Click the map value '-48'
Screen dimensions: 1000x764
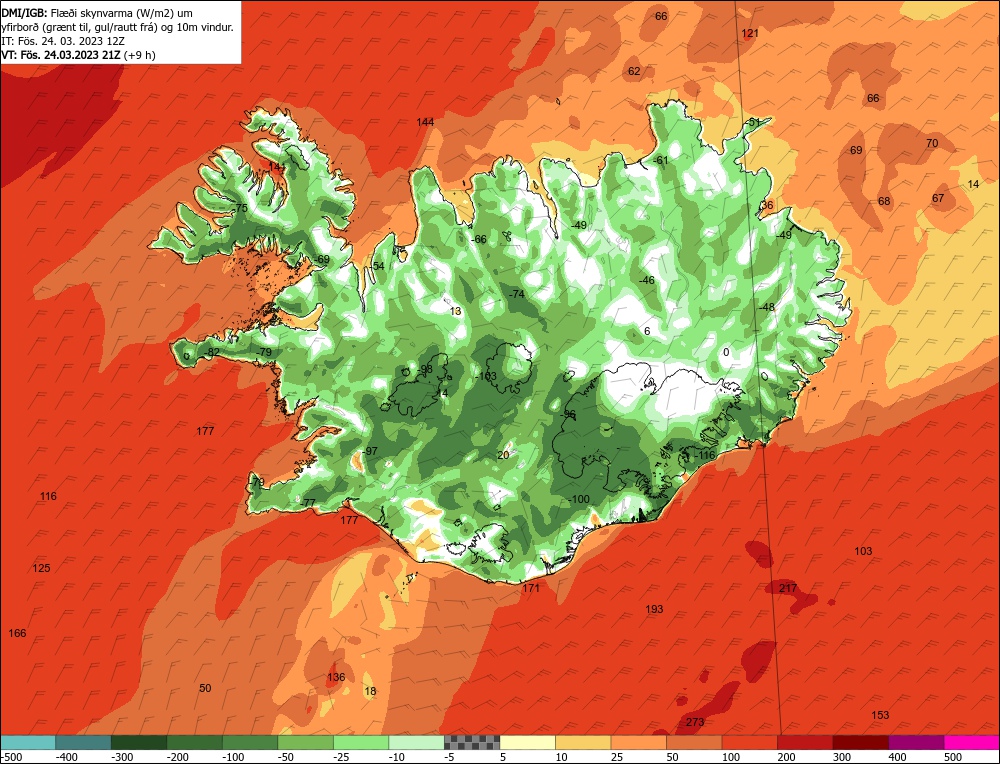click(x=767, y=307)
